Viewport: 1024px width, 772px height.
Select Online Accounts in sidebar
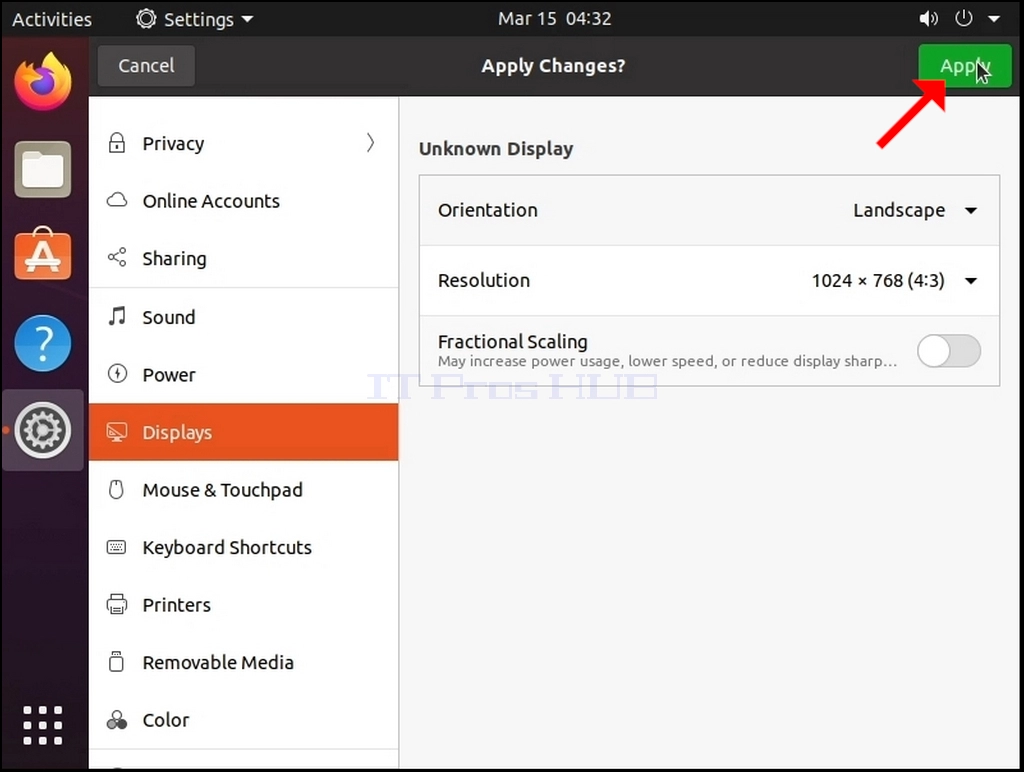244,201
